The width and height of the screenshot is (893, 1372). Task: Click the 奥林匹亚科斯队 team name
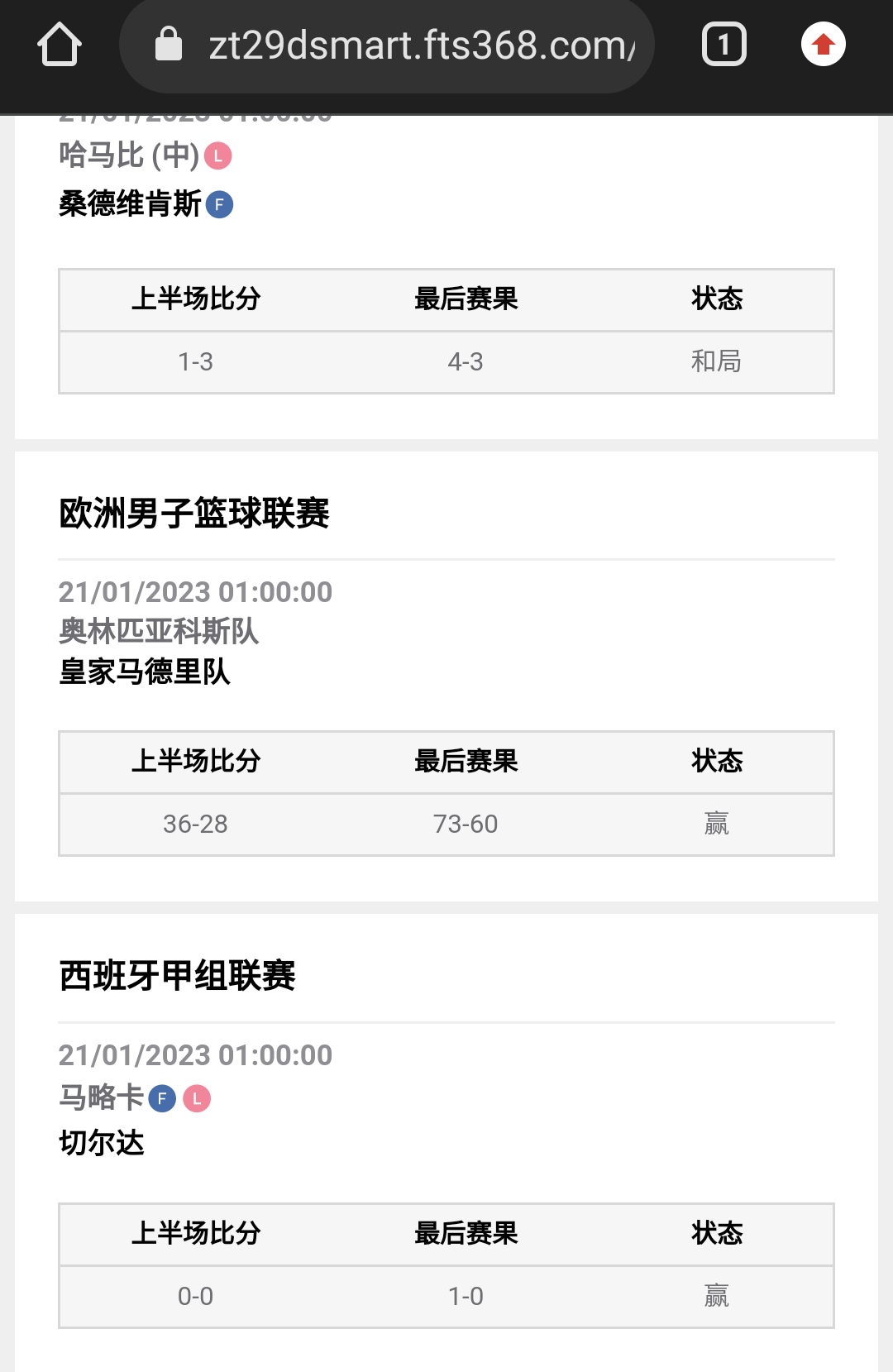(159, 632)
